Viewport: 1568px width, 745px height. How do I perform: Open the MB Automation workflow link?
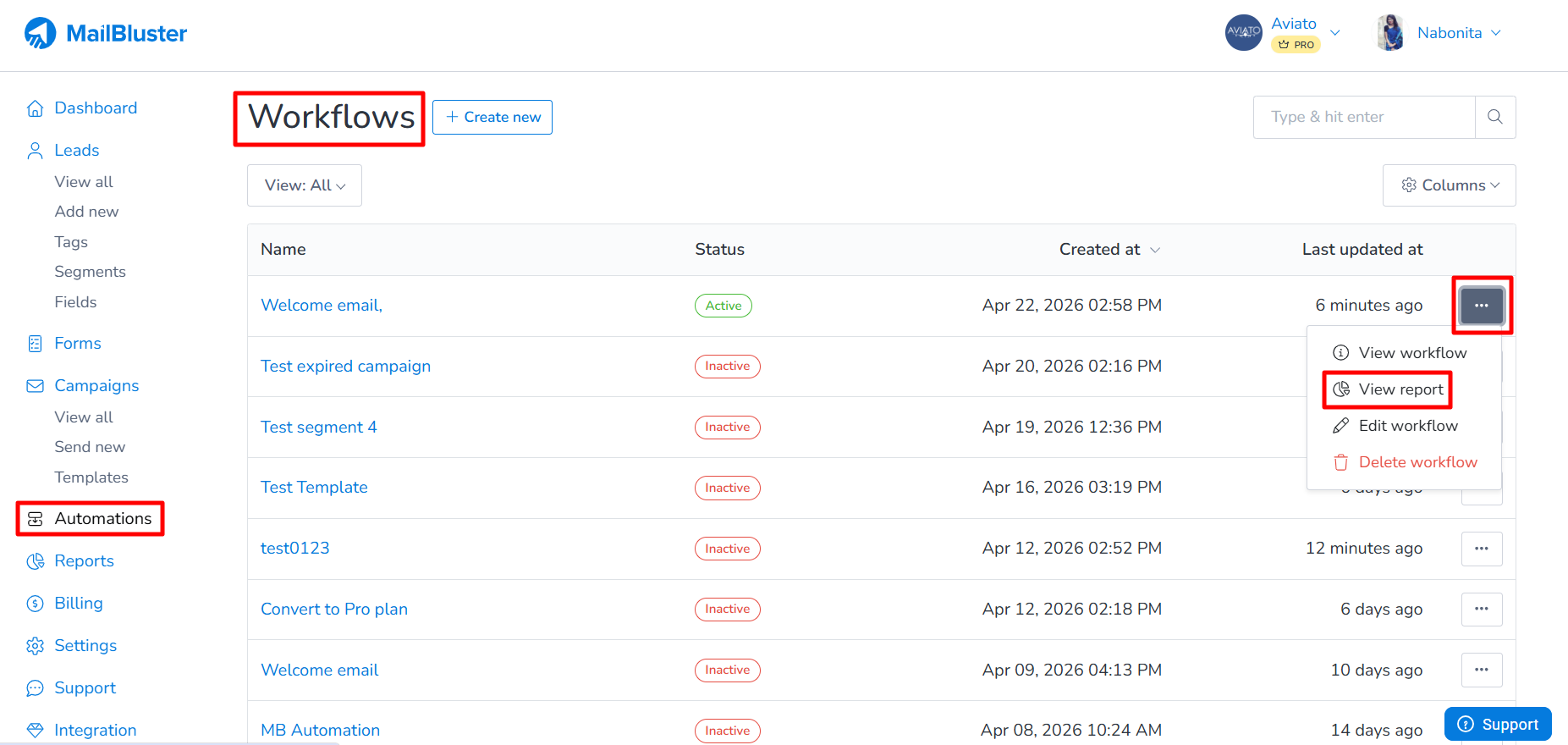(x=320, y=730)
